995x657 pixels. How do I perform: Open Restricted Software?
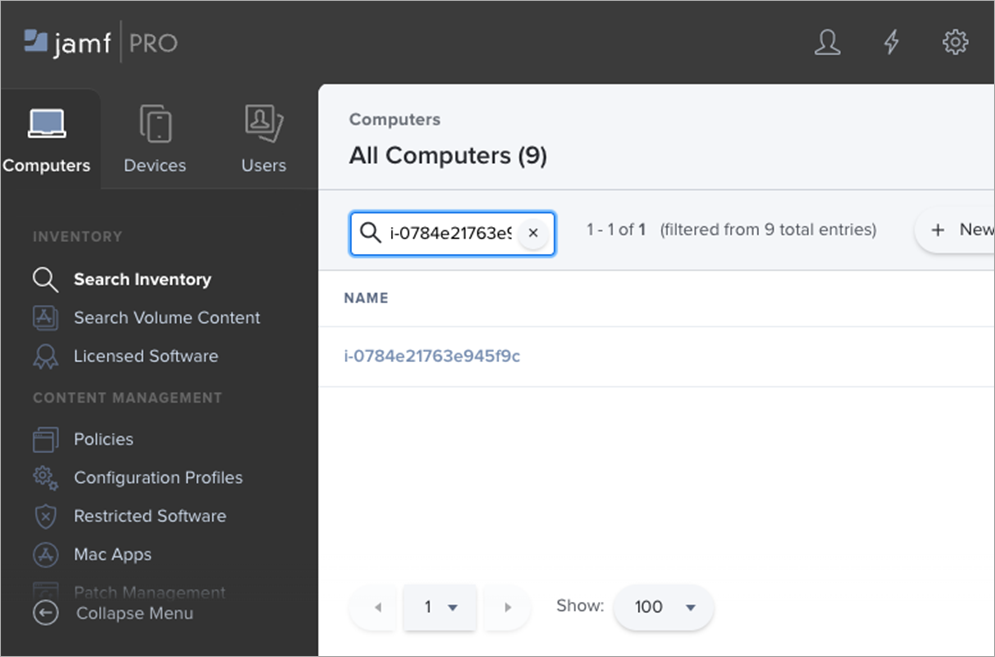(x=150, y=516)
